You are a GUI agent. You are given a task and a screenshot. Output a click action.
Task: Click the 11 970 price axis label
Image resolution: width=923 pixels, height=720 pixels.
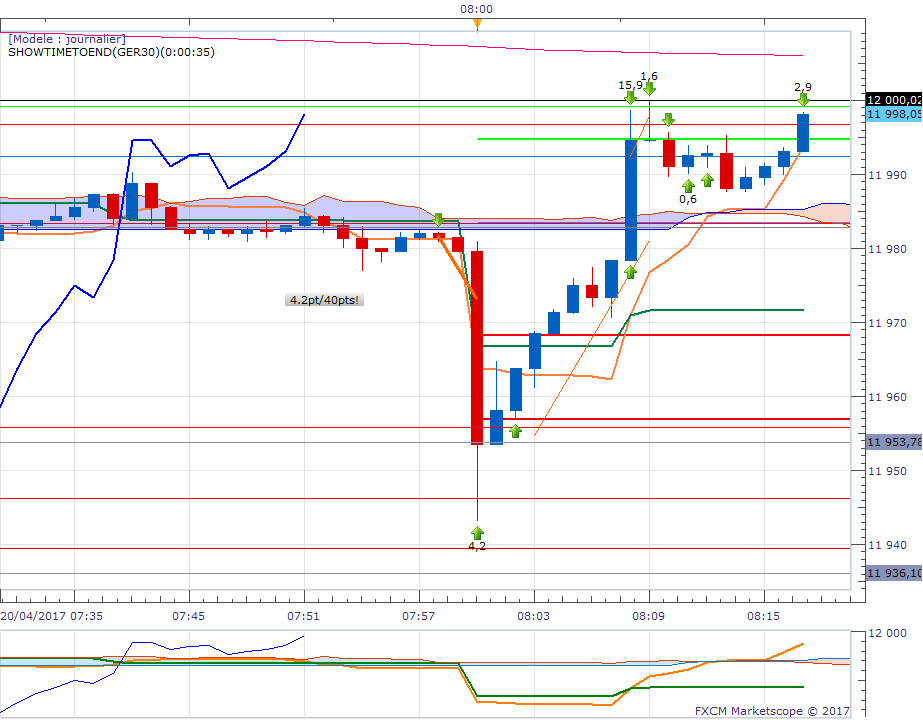point(888,323)
